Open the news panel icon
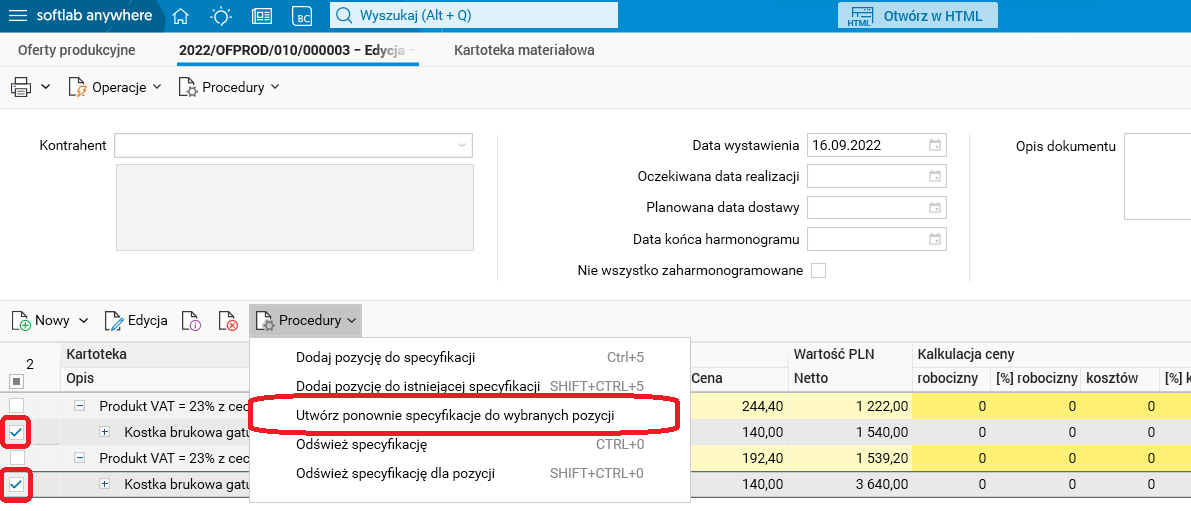1191x511 pixels. [262, 15]
